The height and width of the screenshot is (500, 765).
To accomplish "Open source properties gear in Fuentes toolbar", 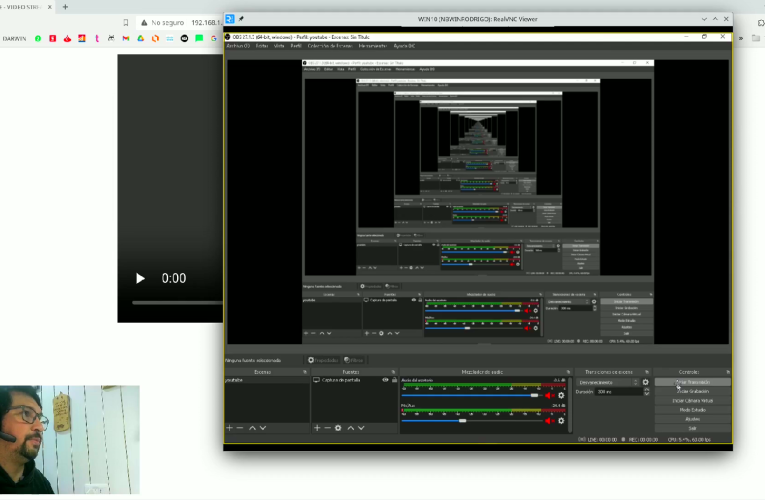I will (x=338, y=428).
